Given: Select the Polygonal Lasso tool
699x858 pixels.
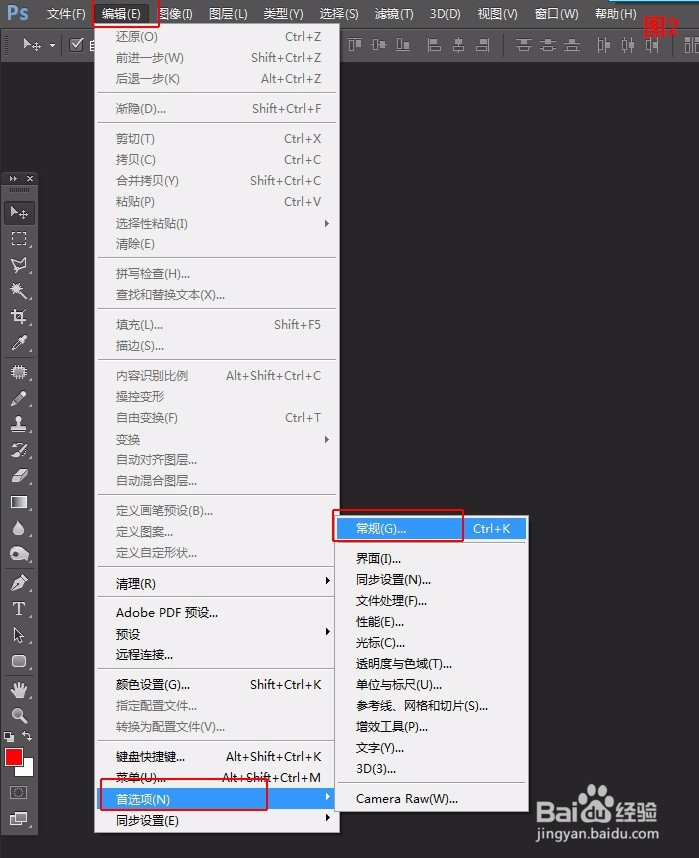Looking at the screenshot, I should pos(19,265).
